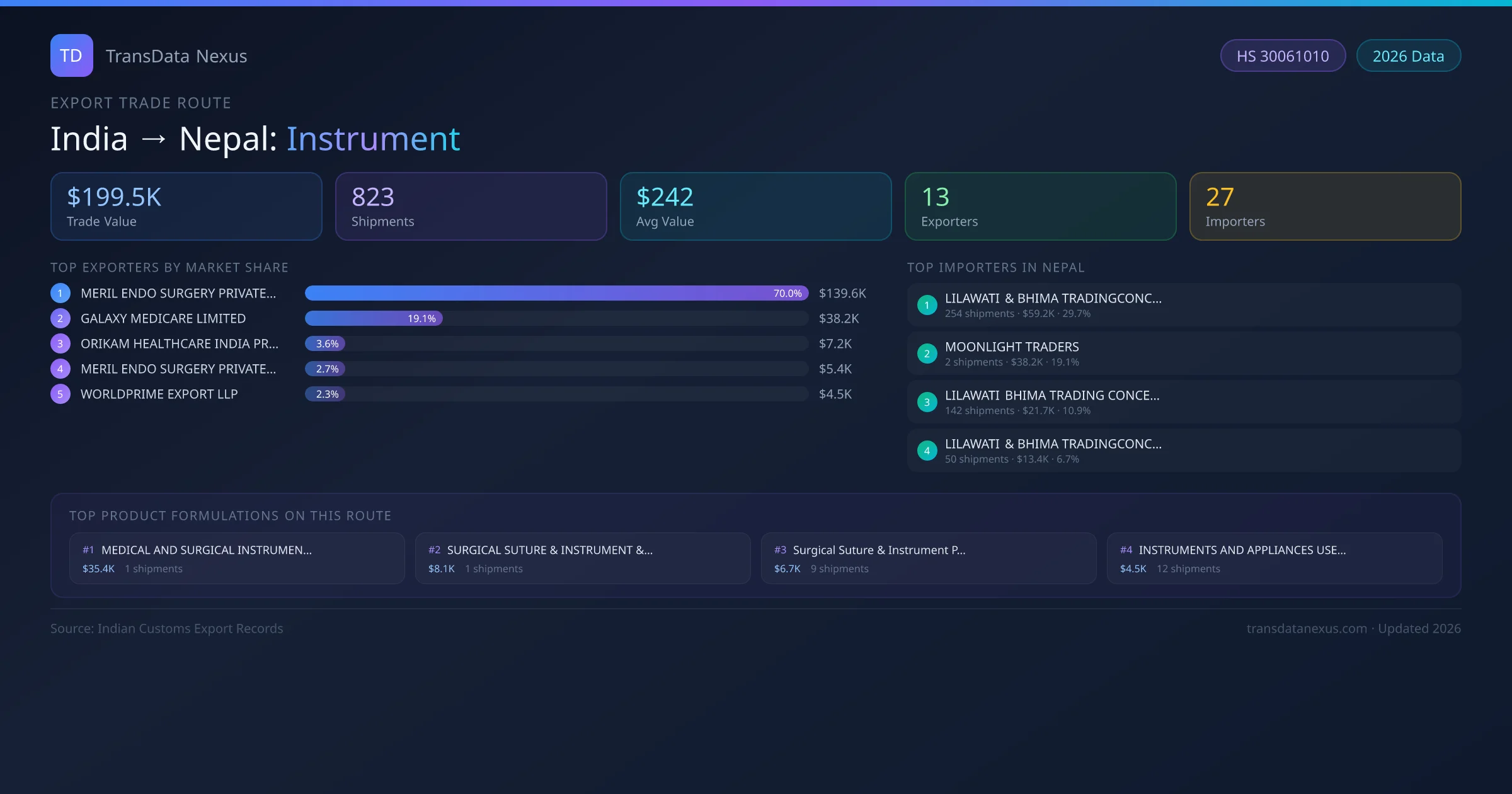Click the 70.0% market share bar

pos(556,293)
